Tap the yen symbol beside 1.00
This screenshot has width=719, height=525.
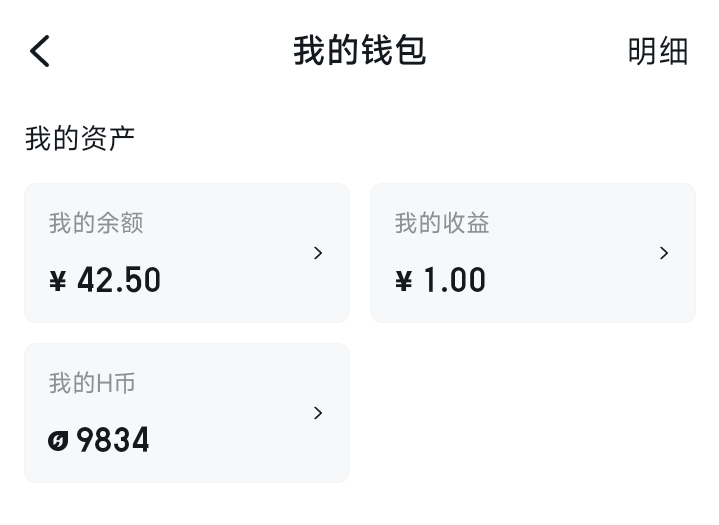(x=404, y=281)
